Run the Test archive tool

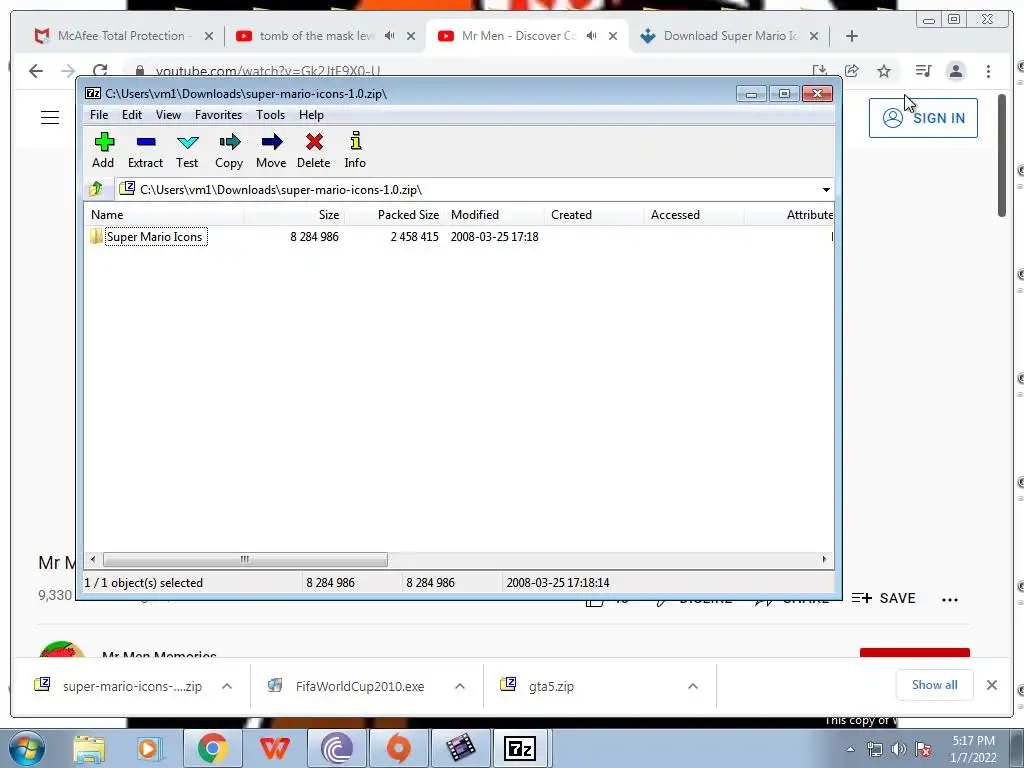point(187,150)
